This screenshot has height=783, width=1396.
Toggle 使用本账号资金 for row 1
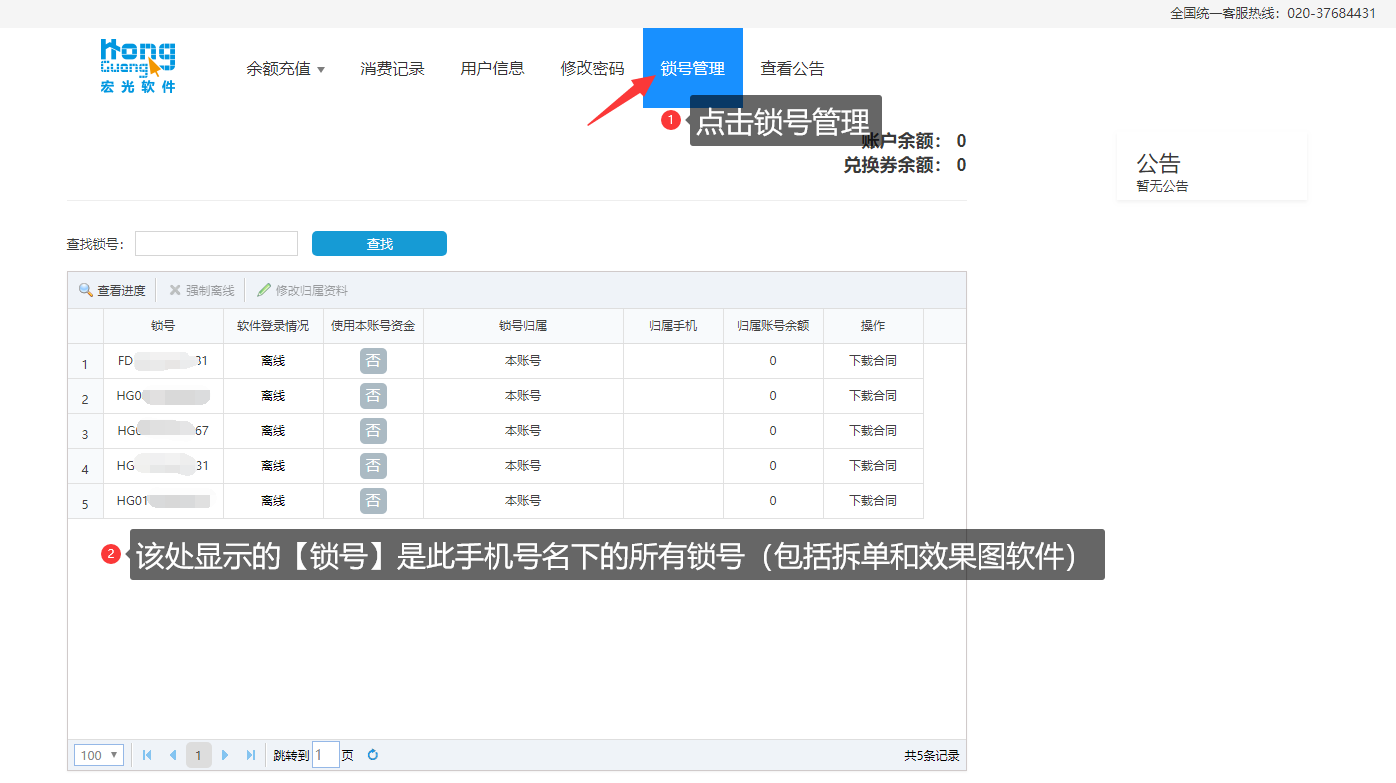[x=373, y=361]
